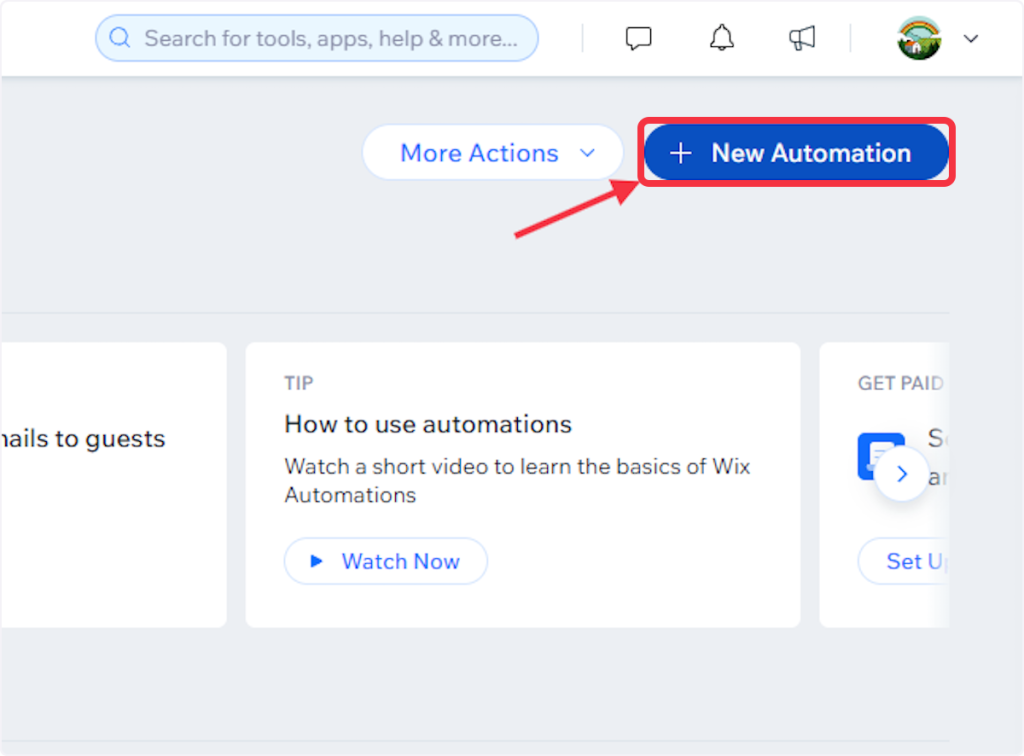Select the 'mails to guests' suggestion card
1024x756 pixels.
pyautogui.click(x=112, y=485)
